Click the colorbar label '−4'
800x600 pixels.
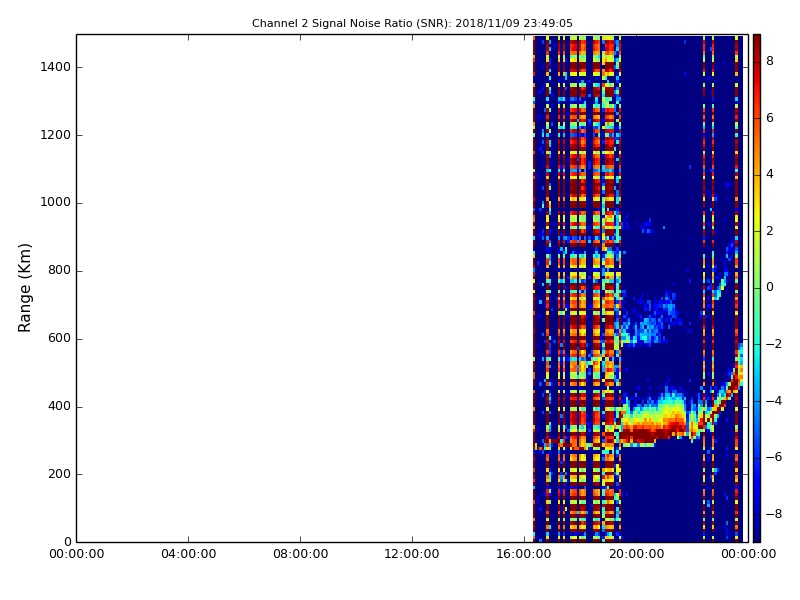click(x=774, y=401)
